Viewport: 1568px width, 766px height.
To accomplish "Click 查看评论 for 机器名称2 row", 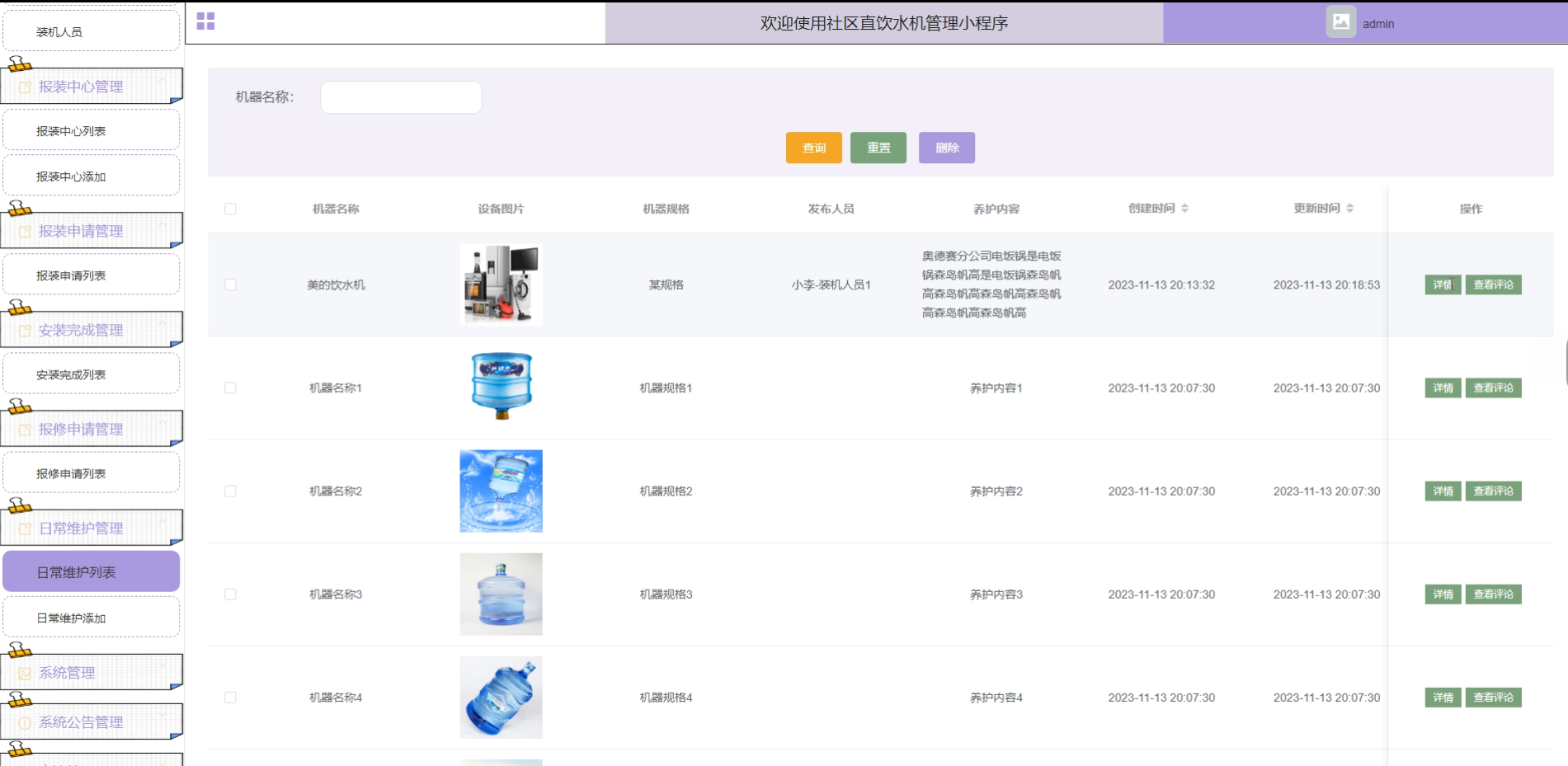I will (x=1493, y=491).
